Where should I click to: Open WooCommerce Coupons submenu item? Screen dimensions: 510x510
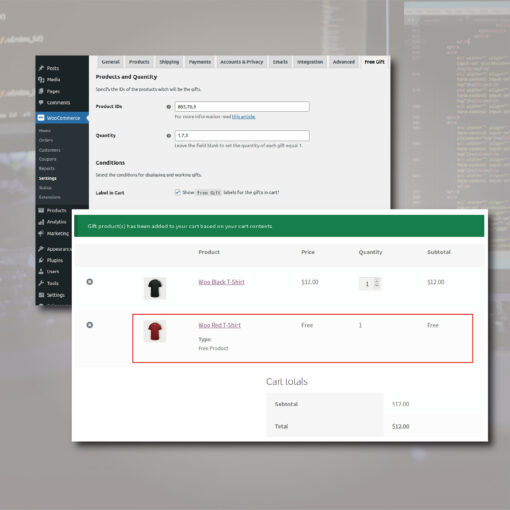click(x=47, y=159)
